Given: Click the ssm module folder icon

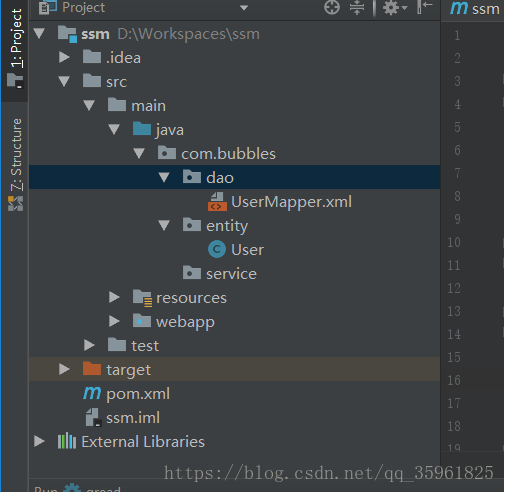Looking at the screenshot, I should [67, 34].
